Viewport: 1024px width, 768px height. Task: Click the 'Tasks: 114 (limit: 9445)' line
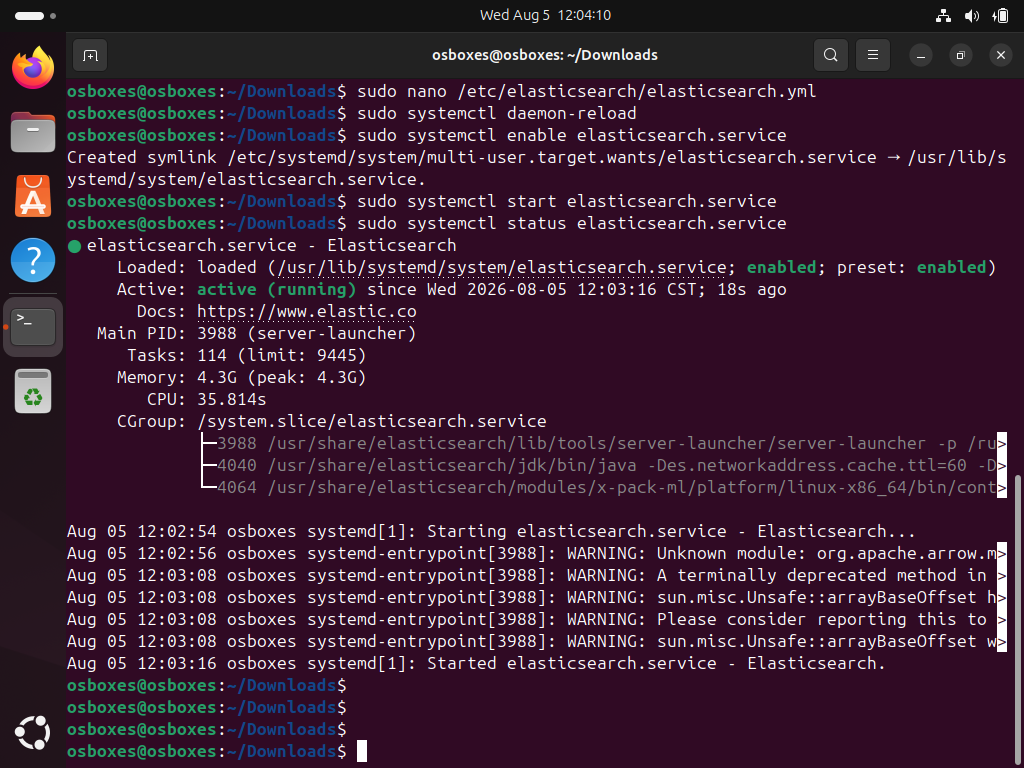click(x=247, y=356)
